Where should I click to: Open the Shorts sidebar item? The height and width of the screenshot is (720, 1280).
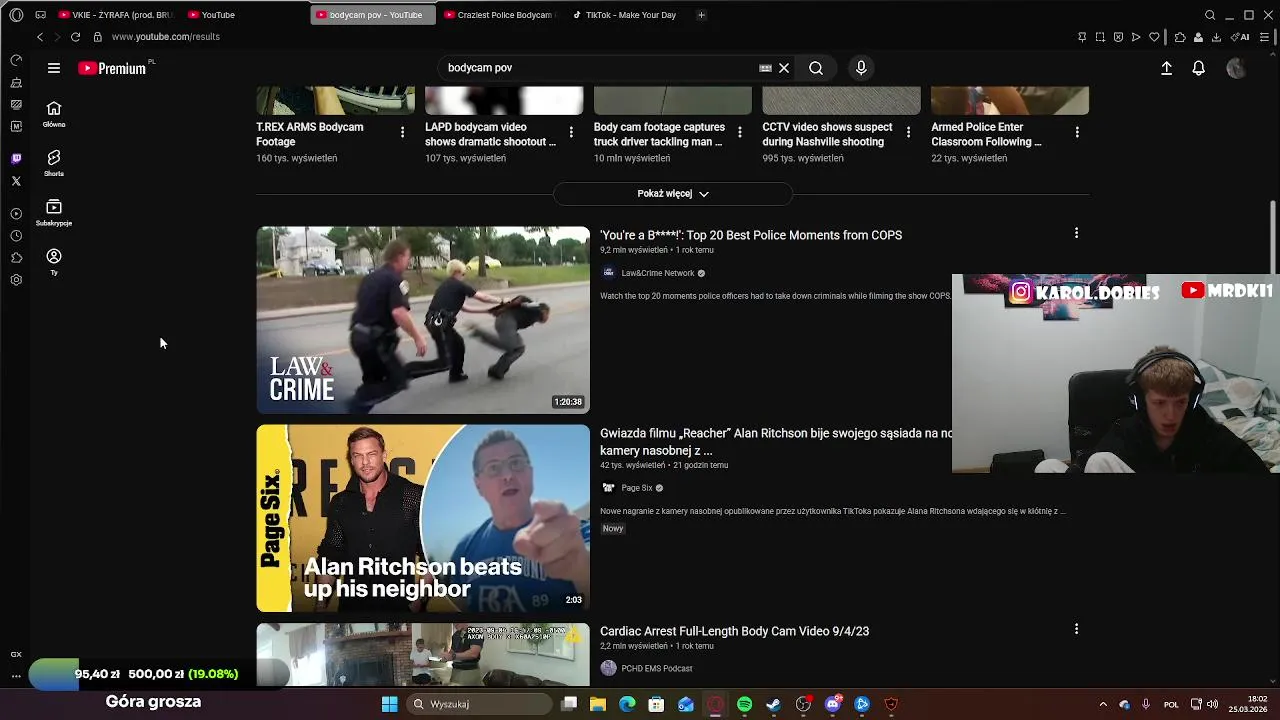[54, 163]
